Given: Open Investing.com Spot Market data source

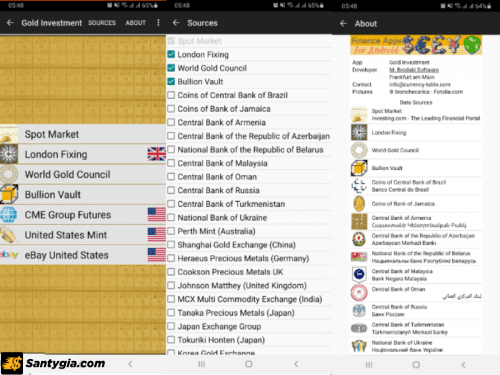Looking at the screenshot, I should 416,115.
